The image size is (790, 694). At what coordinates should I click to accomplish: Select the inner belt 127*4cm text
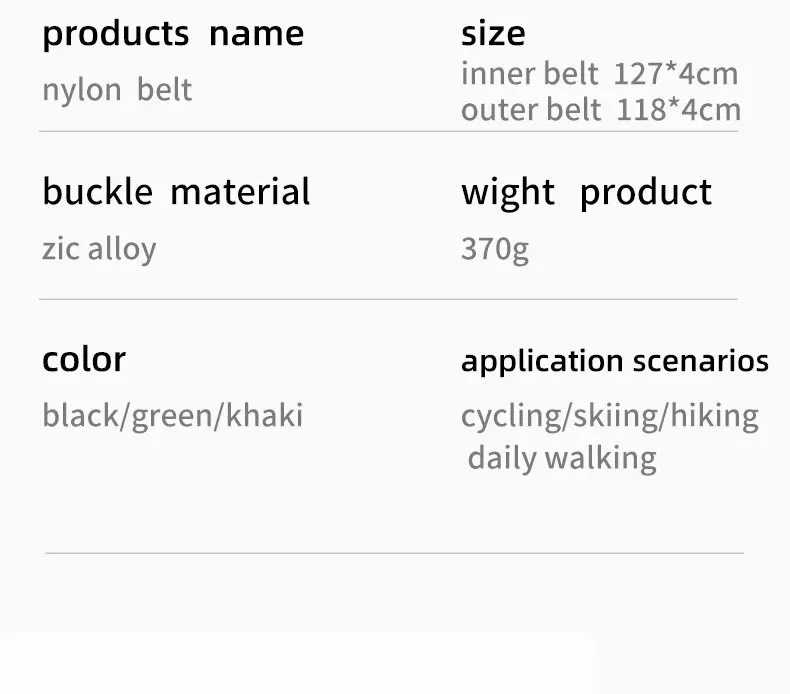click(599, 74)
